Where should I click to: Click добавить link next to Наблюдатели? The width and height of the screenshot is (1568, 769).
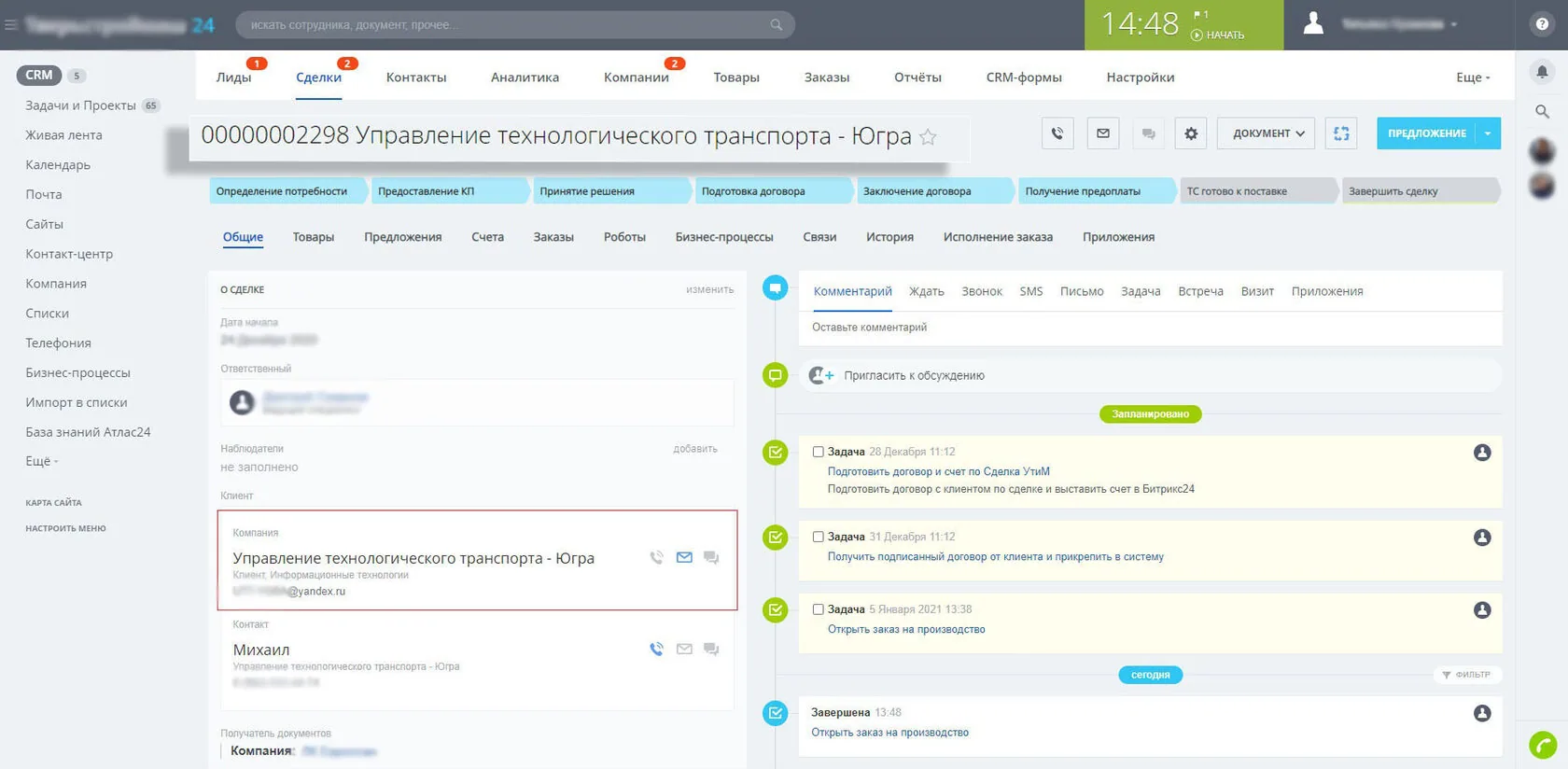(695, 449)
